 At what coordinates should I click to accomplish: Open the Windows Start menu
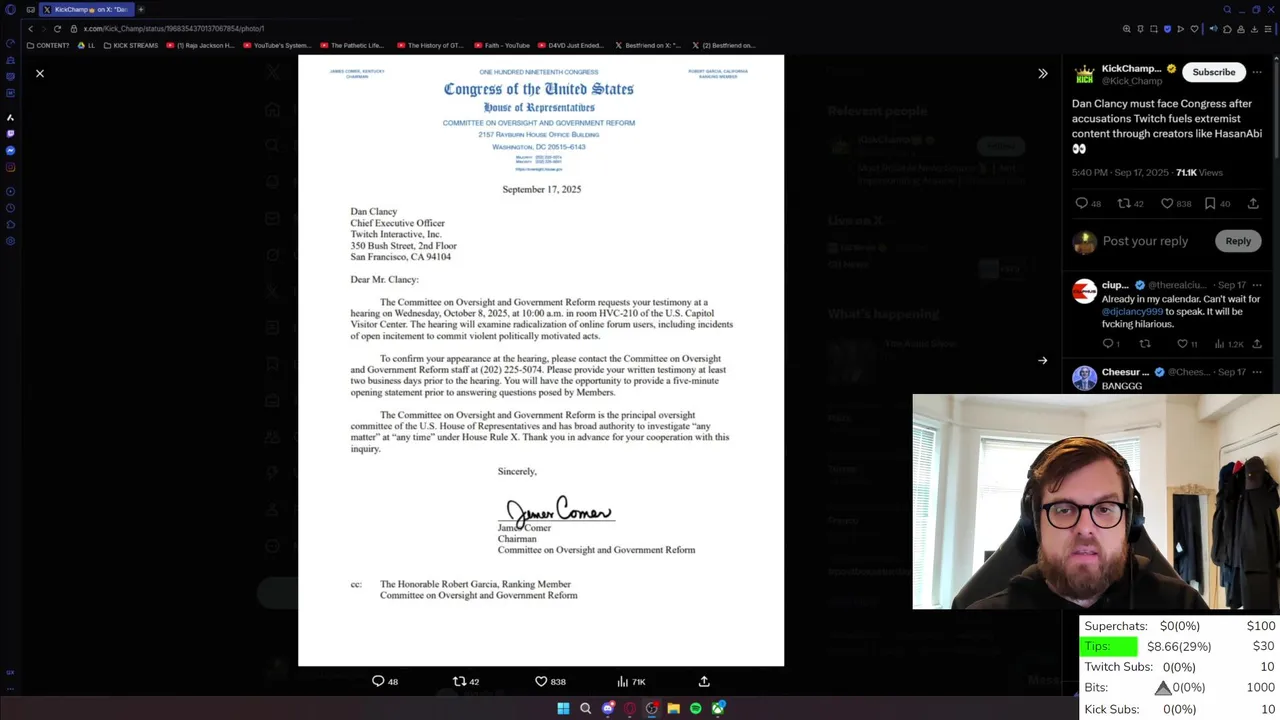click(563, 708)
